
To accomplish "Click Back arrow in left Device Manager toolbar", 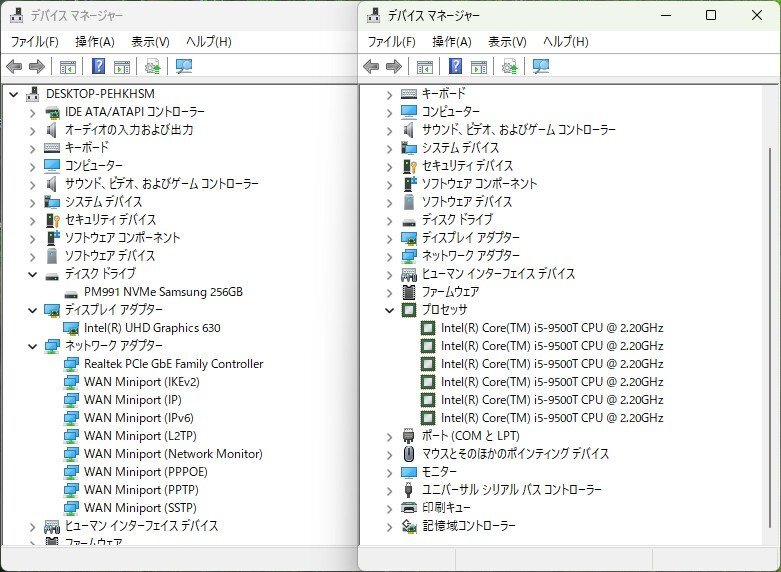I will point(14,66).
